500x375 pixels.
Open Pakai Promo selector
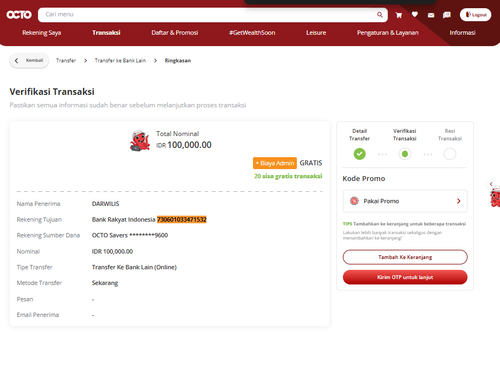[405, 201]
